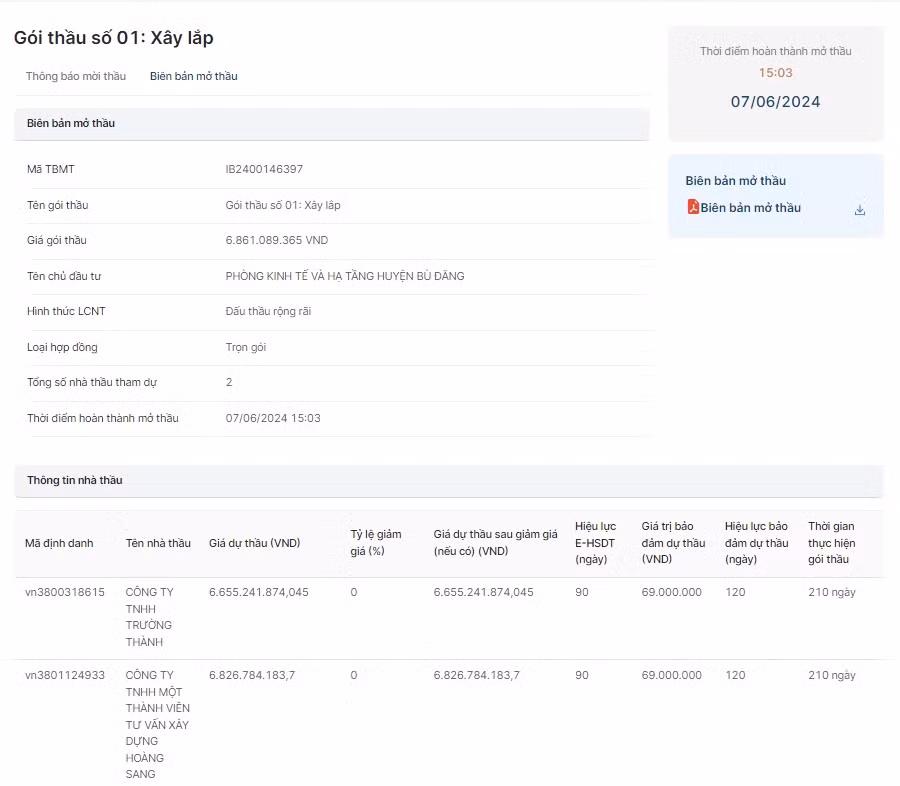This screenshot has width=900, height=786.
Task: Click the PDF icon beside Biên bản mở thầu file
Action: (x=692, y=208)
